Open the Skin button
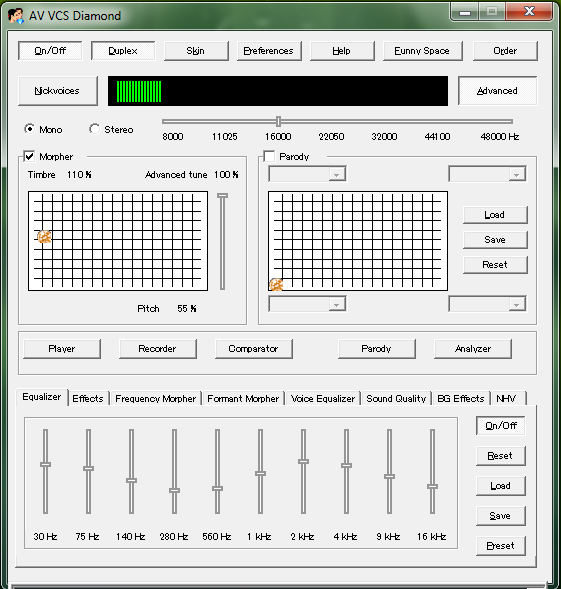The image size is (561, 589). 196,51
